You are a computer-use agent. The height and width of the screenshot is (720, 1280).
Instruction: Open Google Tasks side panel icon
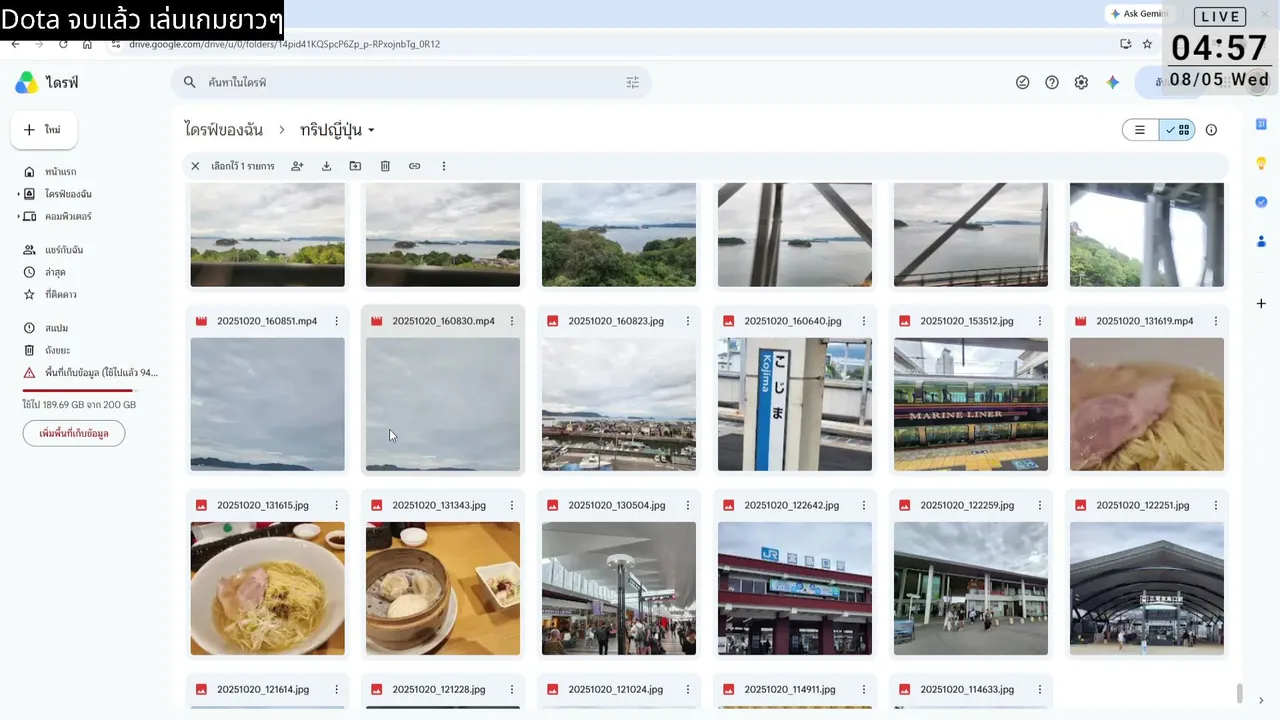(x=1261, y=202)
